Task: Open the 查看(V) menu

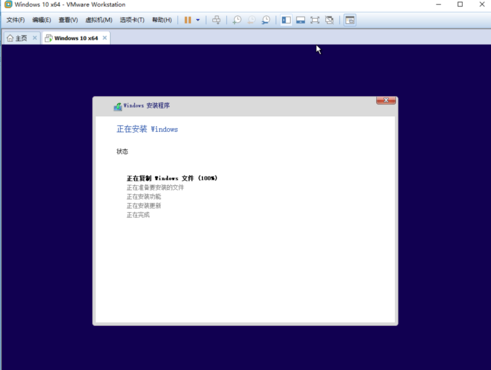Action: pyautogui.click(x=68, y=20)
